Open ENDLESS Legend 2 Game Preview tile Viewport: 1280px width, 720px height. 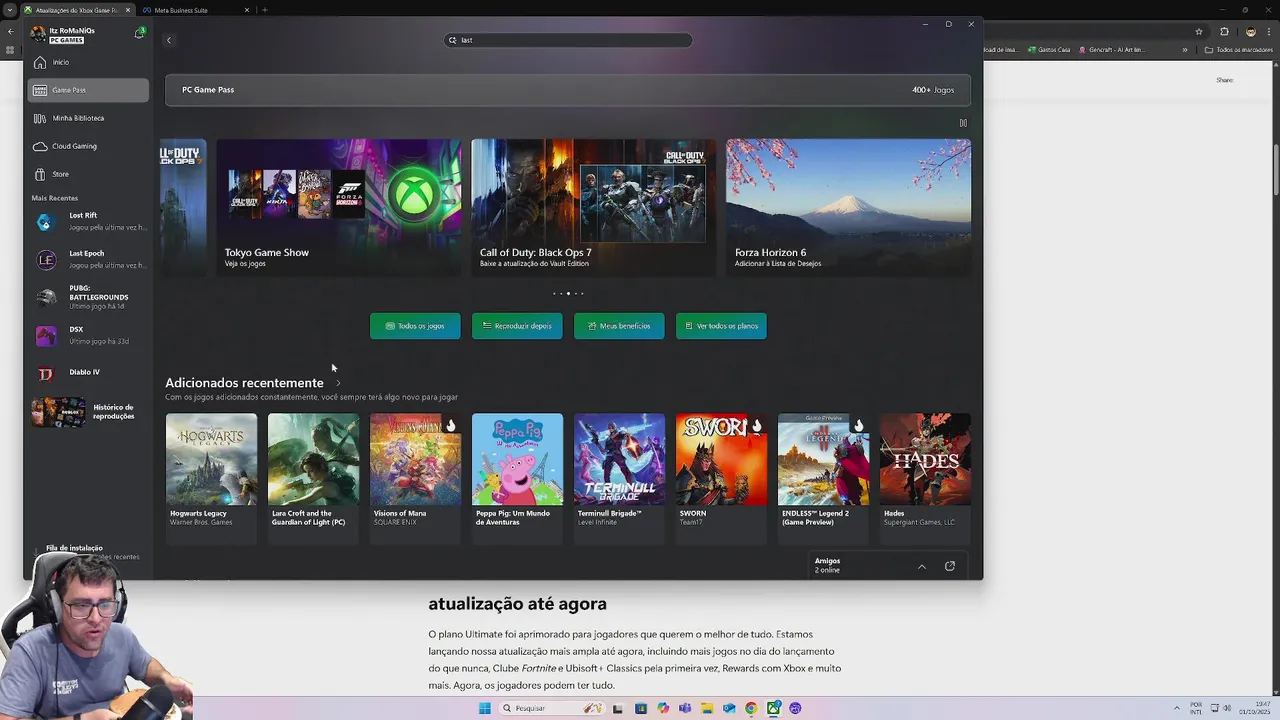[823, 478]
